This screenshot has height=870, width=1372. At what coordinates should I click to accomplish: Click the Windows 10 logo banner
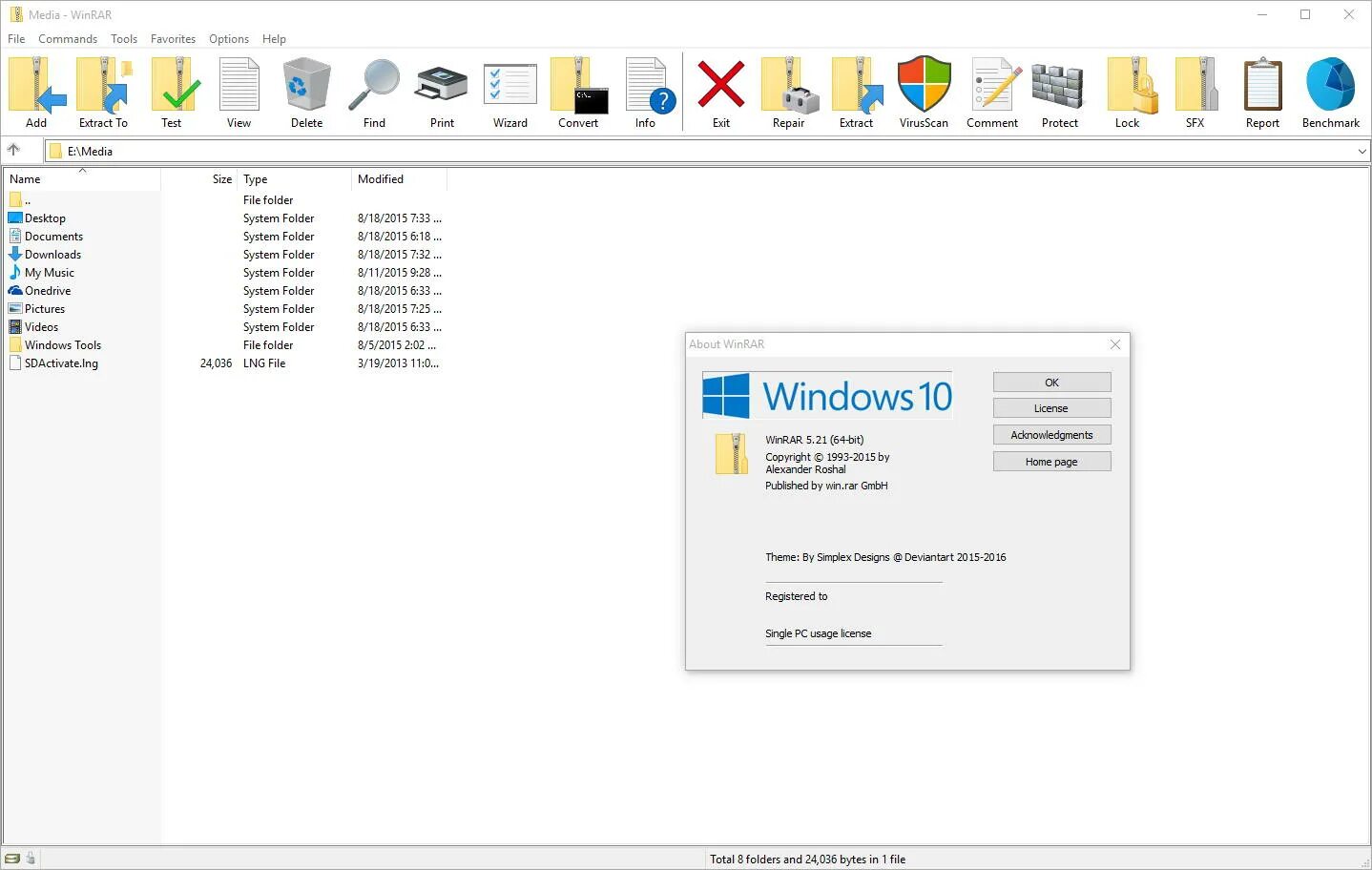827,395
